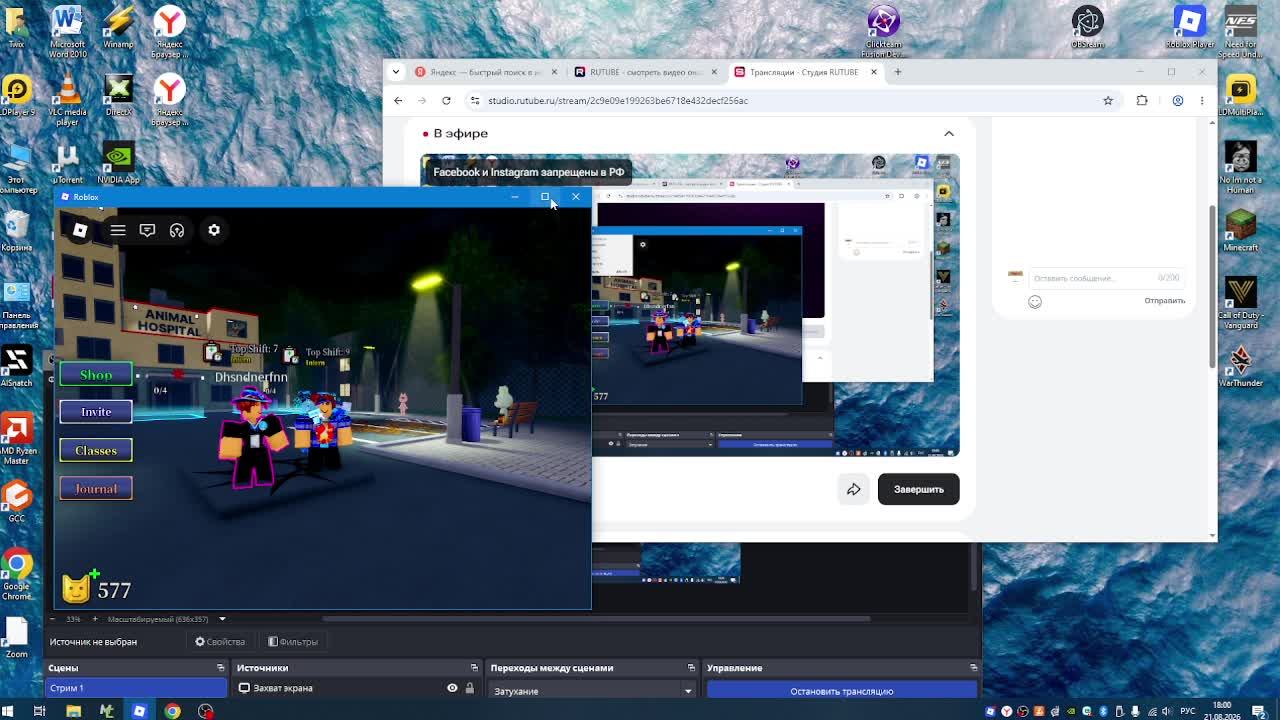Collapse the В эфире section chevron

(949, 133)
